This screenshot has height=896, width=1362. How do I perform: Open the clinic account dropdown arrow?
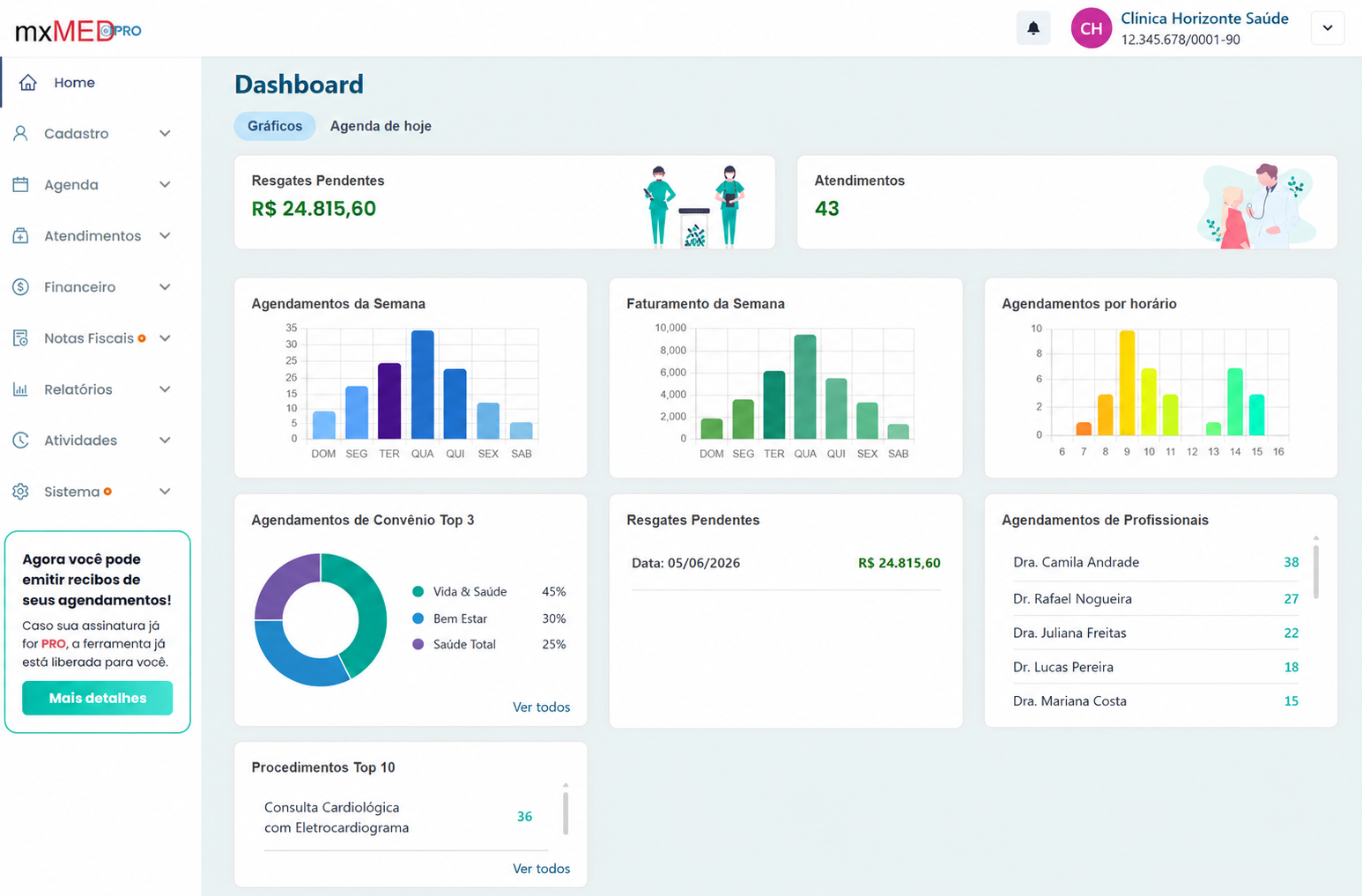click(x=1328, y=28)
